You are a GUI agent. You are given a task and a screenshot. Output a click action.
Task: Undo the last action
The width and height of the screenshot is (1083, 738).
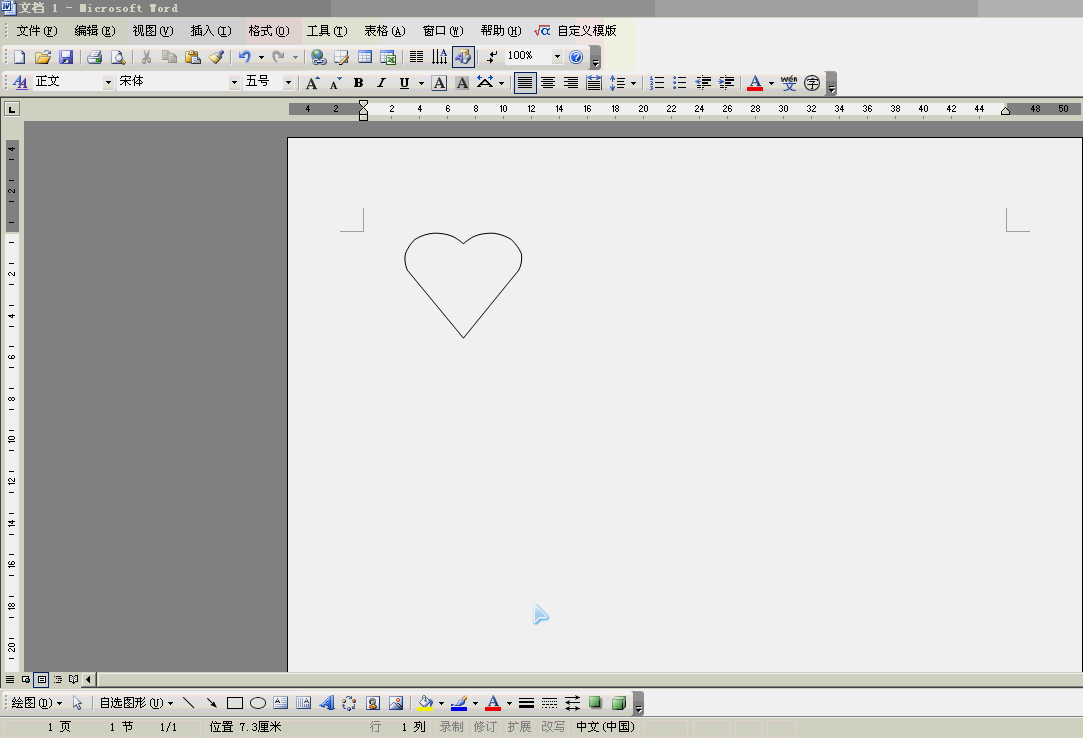coord(245,57)
